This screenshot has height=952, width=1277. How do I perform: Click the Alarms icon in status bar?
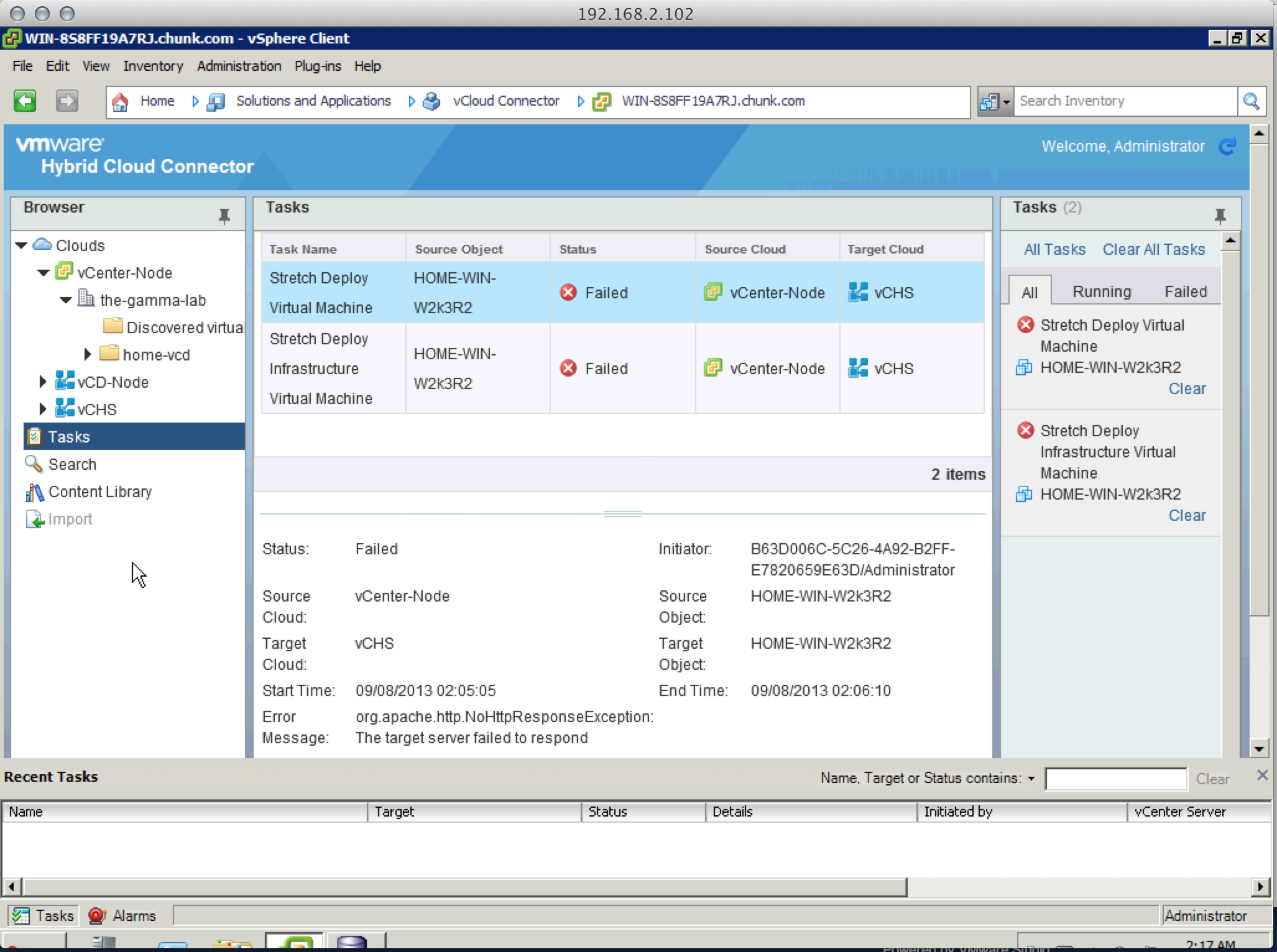97,915
